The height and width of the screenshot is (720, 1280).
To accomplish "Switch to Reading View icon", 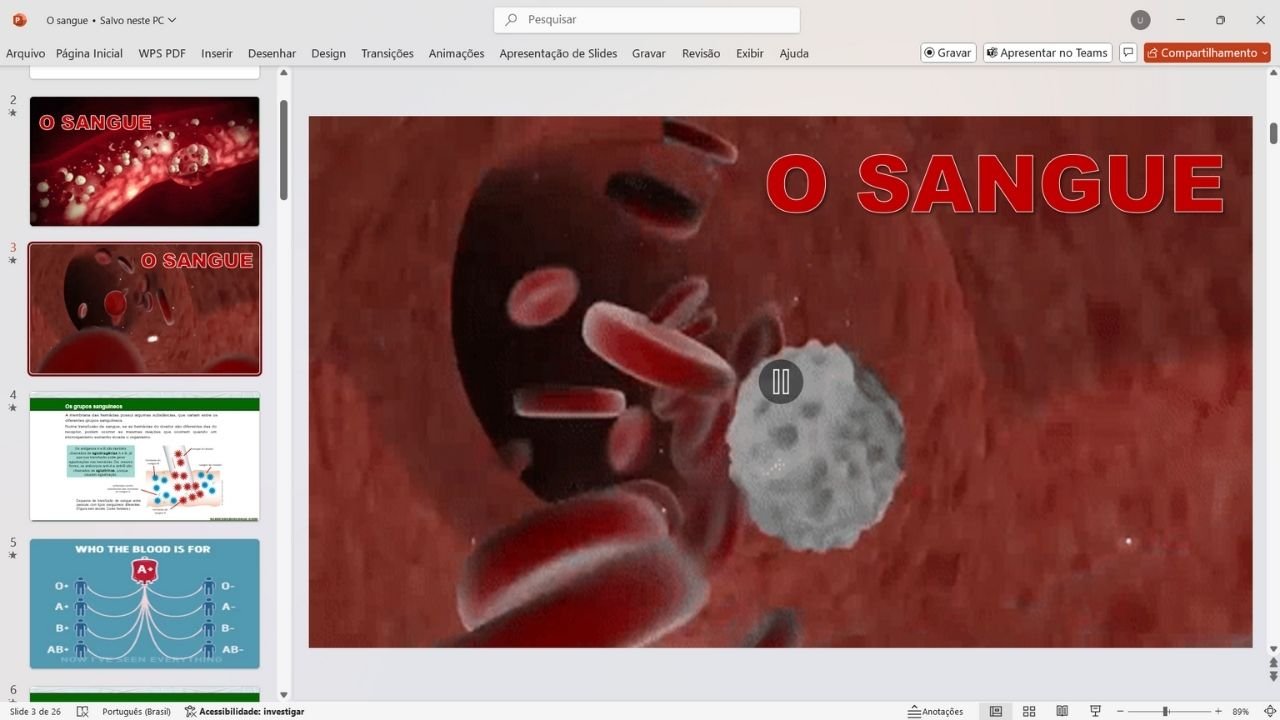I will click(1062, 711).
